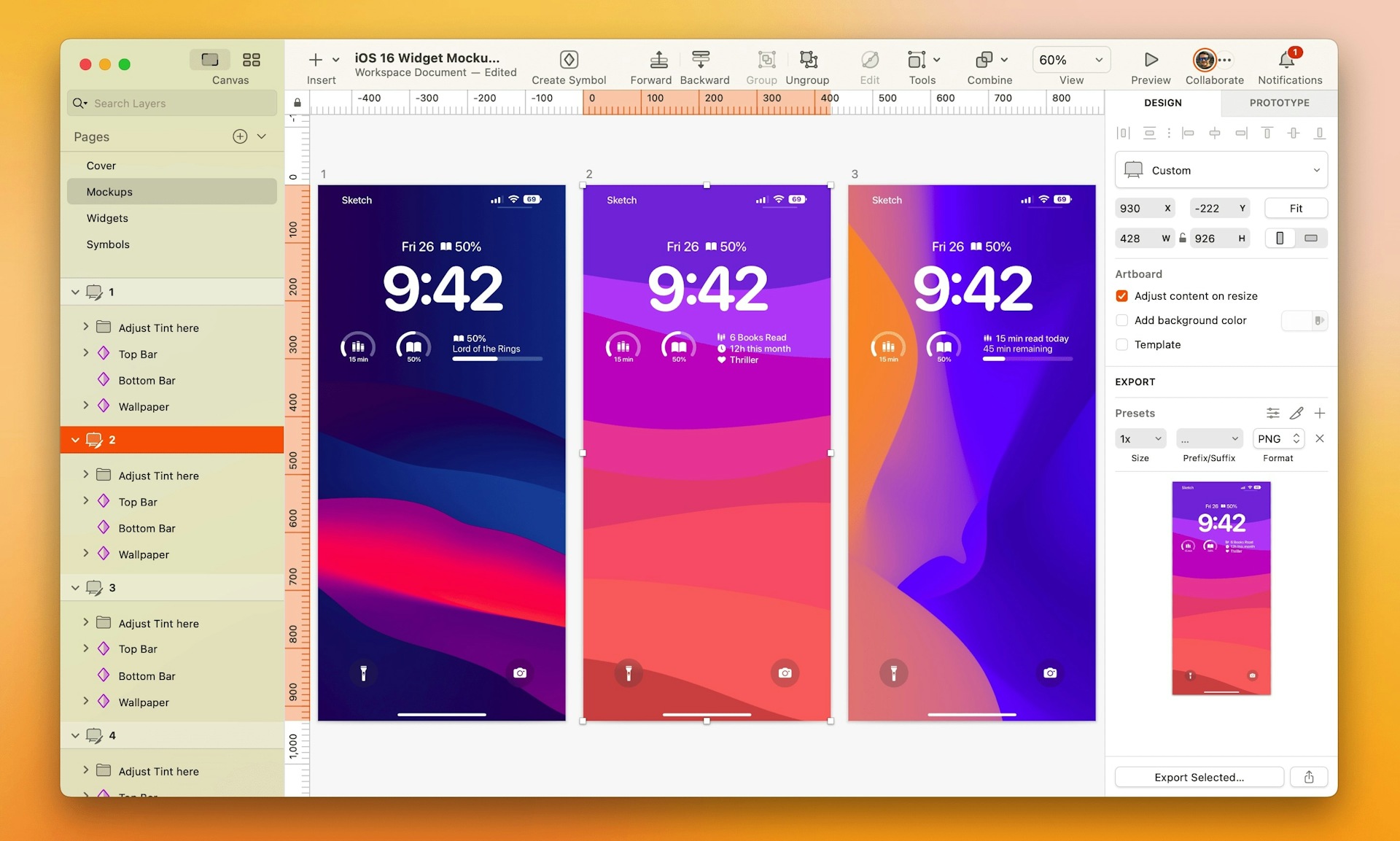The width and height of the screenshot is (1400, 841).
Task: Click the Forward arrange icon
Action: pos(658,61)
